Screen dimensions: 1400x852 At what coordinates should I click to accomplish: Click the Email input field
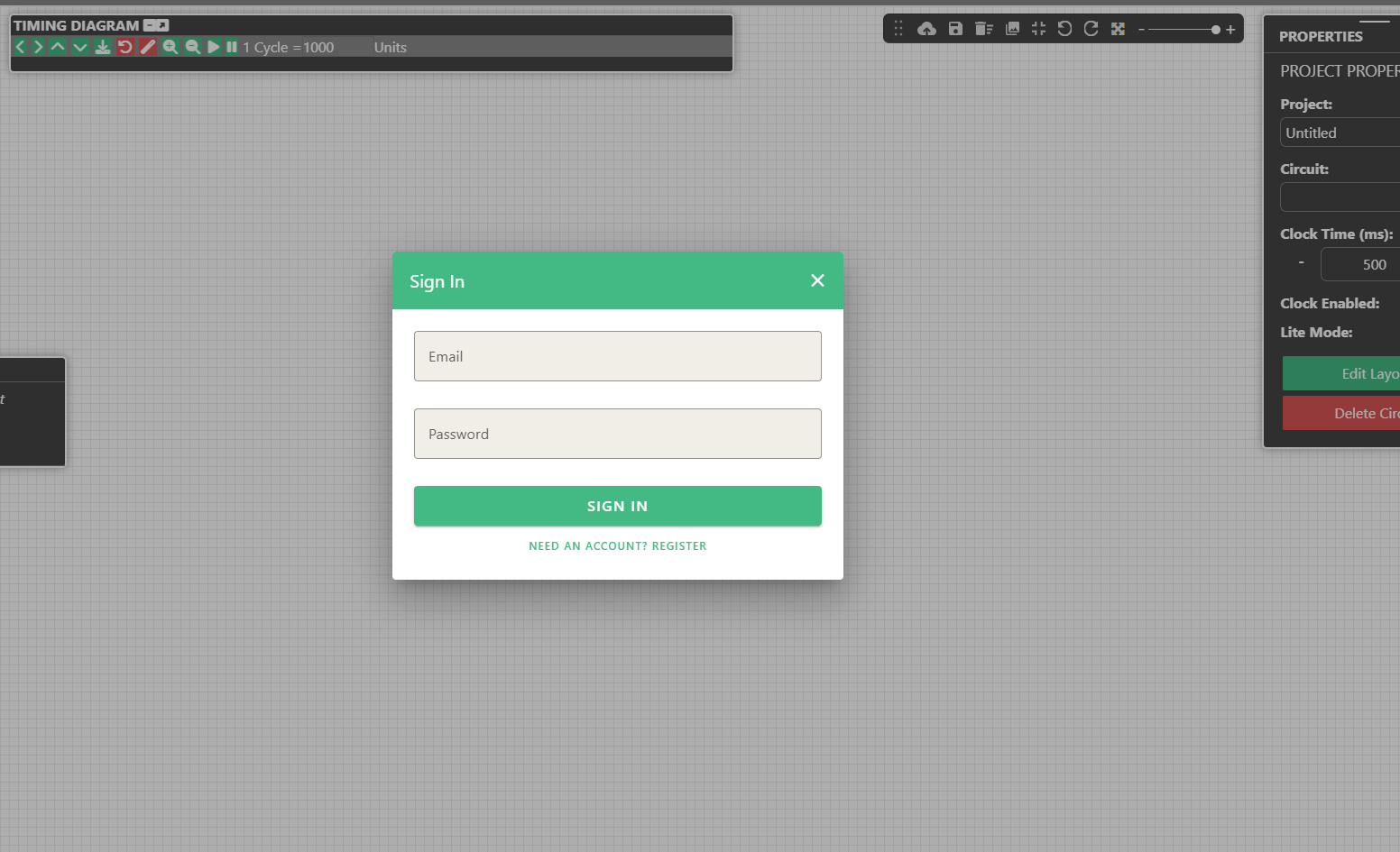coord(617,356)
